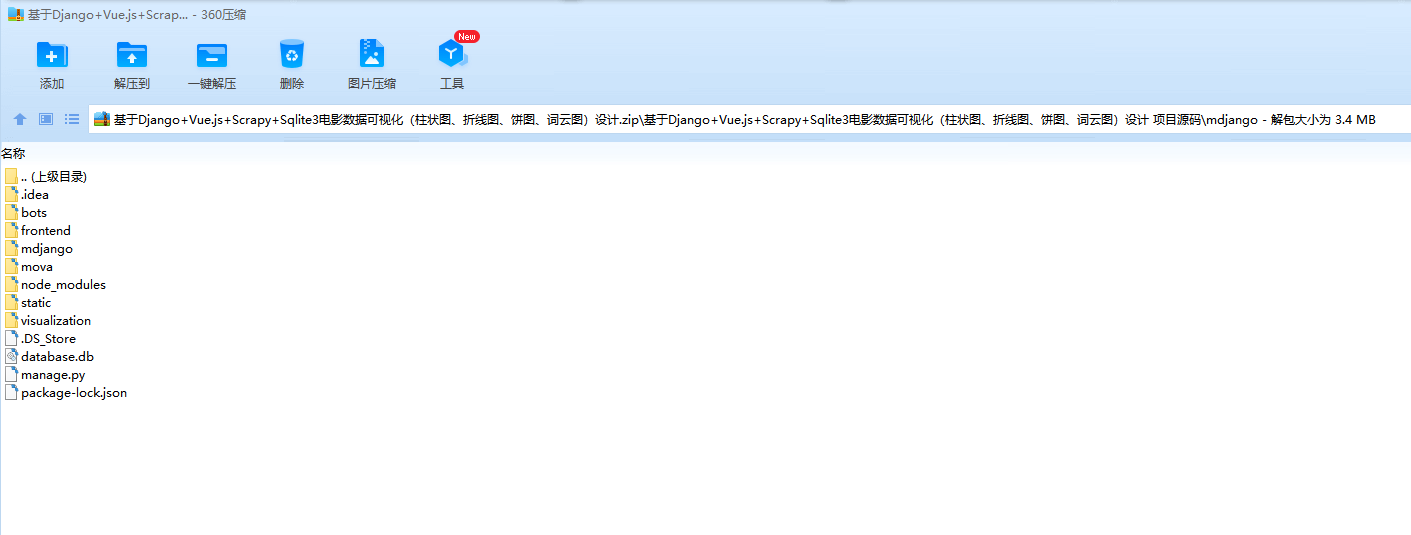Click the archive icon in the path bar
Image resolution: width=1411 pixels, height=535 pixels.
[x=102, y=119]
